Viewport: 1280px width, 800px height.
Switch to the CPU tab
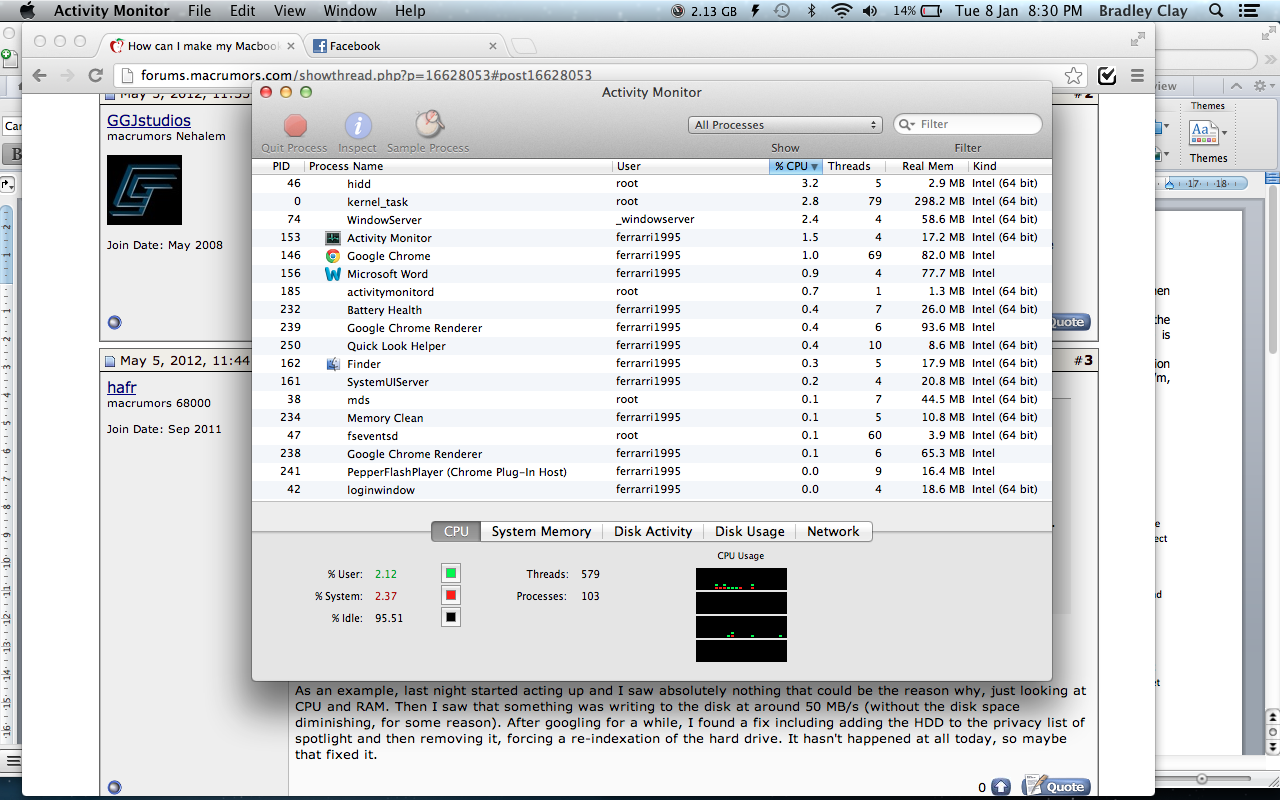pyautogui.click(x=456, y=531)
